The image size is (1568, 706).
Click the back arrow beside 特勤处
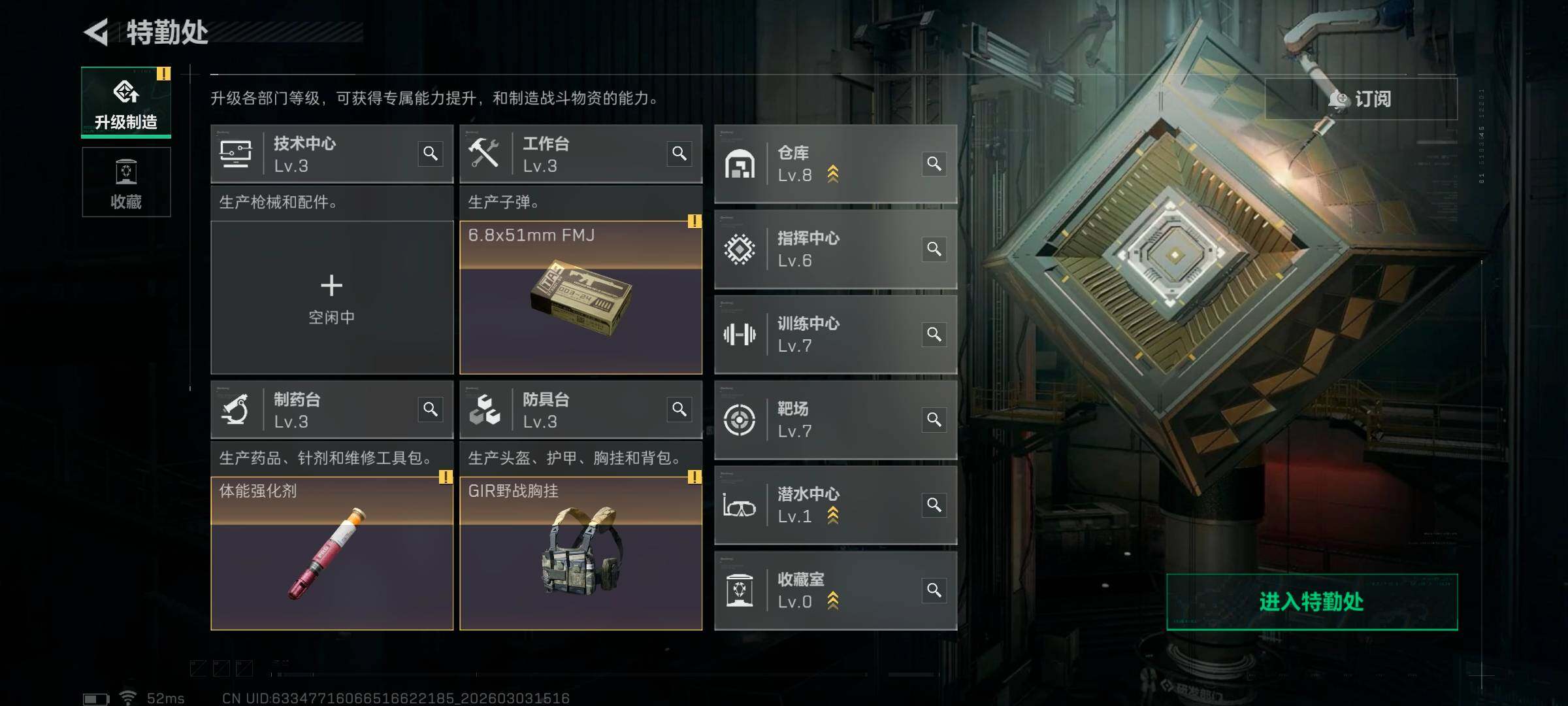click(97, 32)
